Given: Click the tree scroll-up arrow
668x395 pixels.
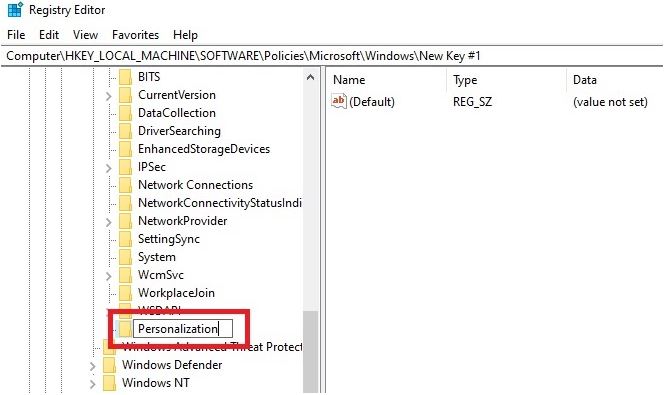Looking at the screenshot, I should pyautogui.click(x=310, y=78).
